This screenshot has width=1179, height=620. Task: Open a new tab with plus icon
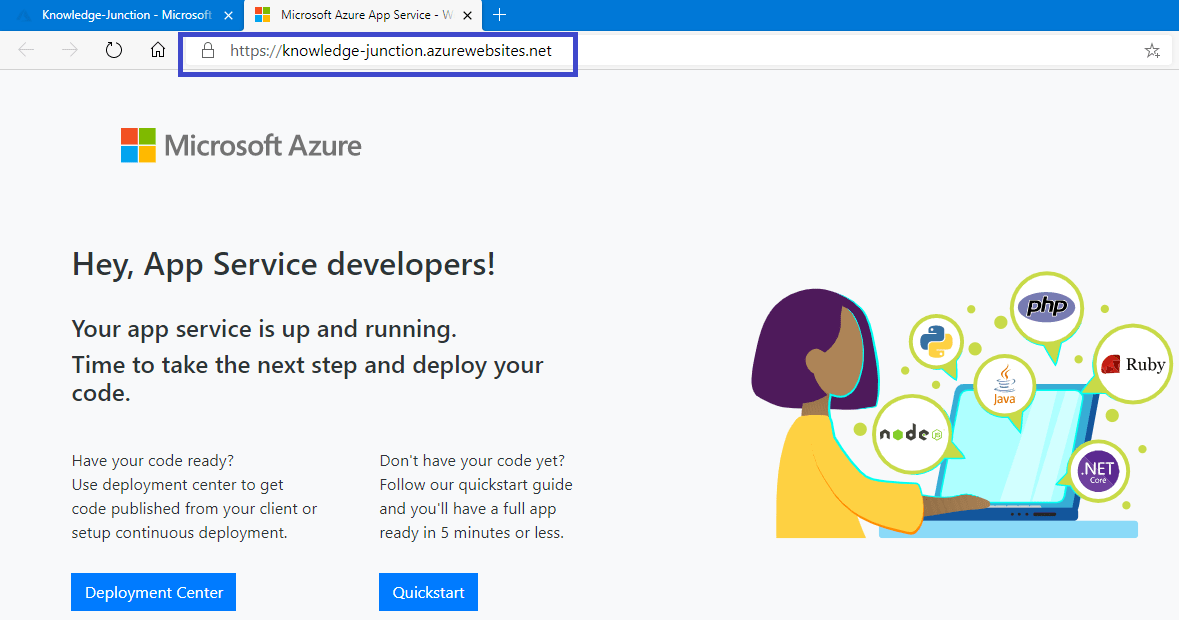[499, 14]
